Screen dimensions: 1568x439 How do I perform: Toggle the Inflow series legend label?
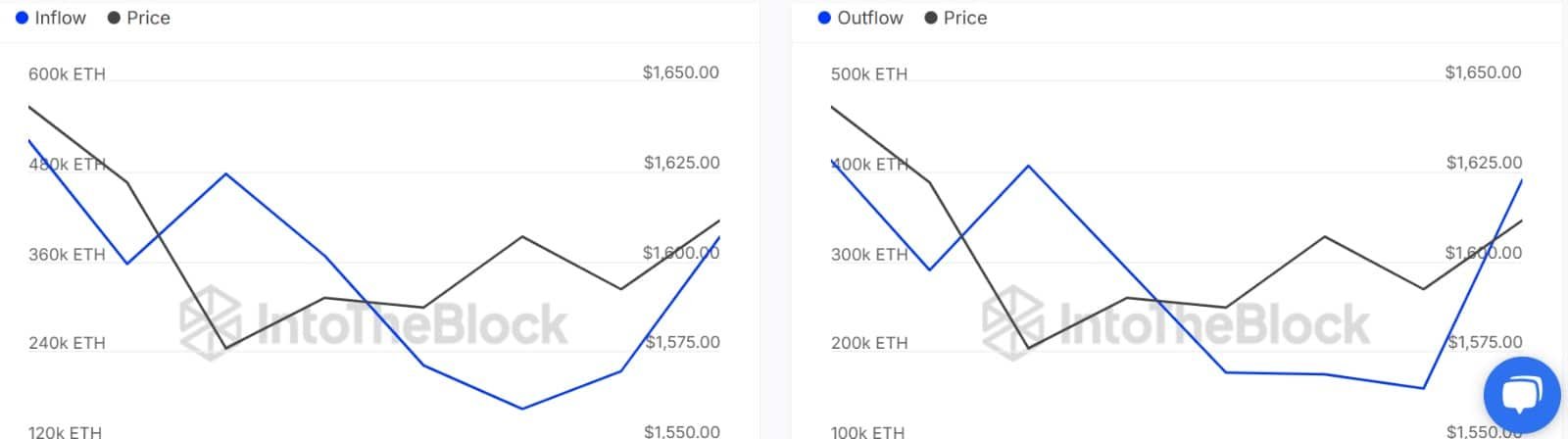(61, 18)
